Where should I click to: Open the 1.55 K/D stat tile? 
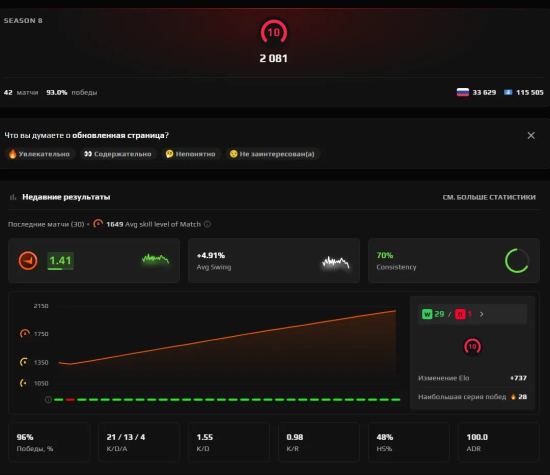coord(229,442)
